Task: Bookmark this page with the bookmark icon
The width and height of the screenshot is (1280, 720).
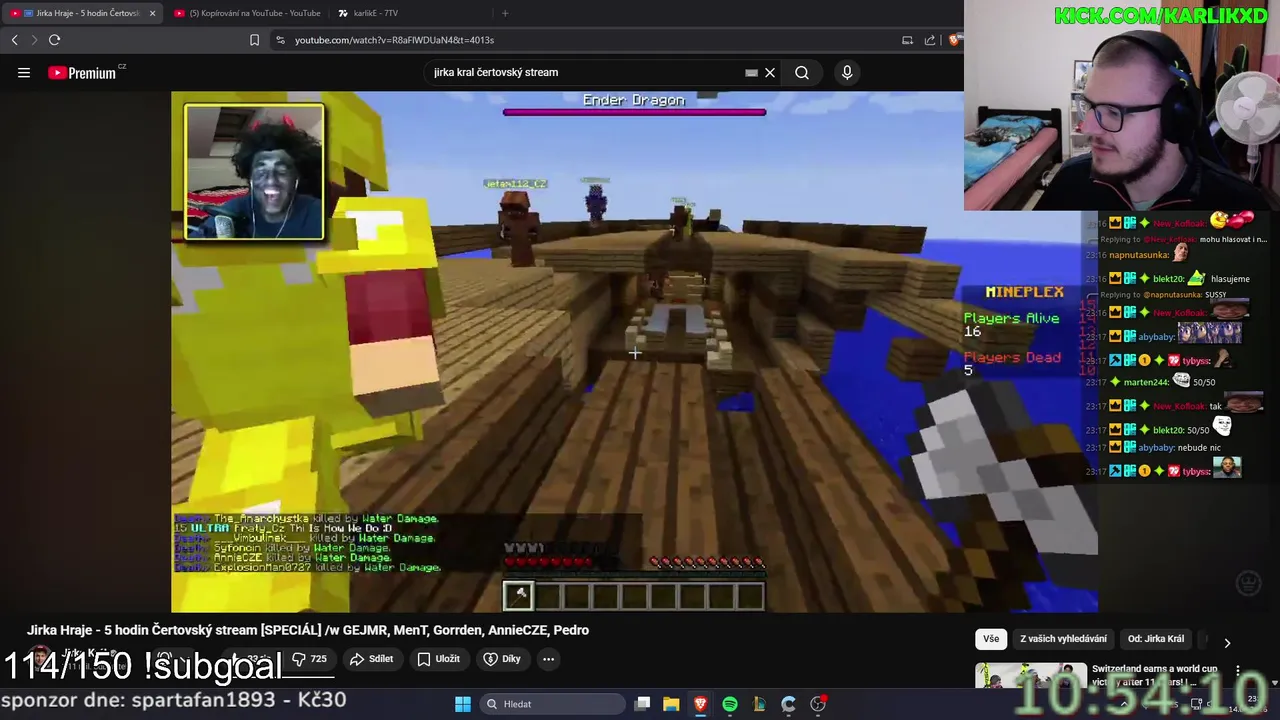Action: pos(254,40)
